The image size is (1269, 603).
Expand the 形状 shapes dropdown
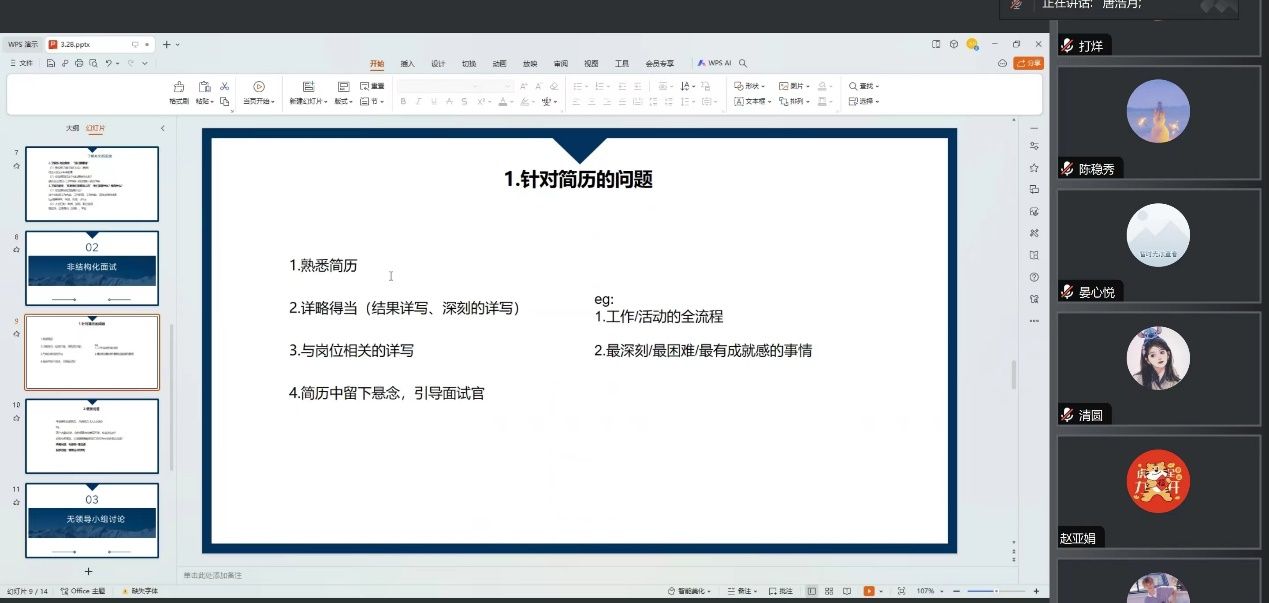click(x=750, y=86)
